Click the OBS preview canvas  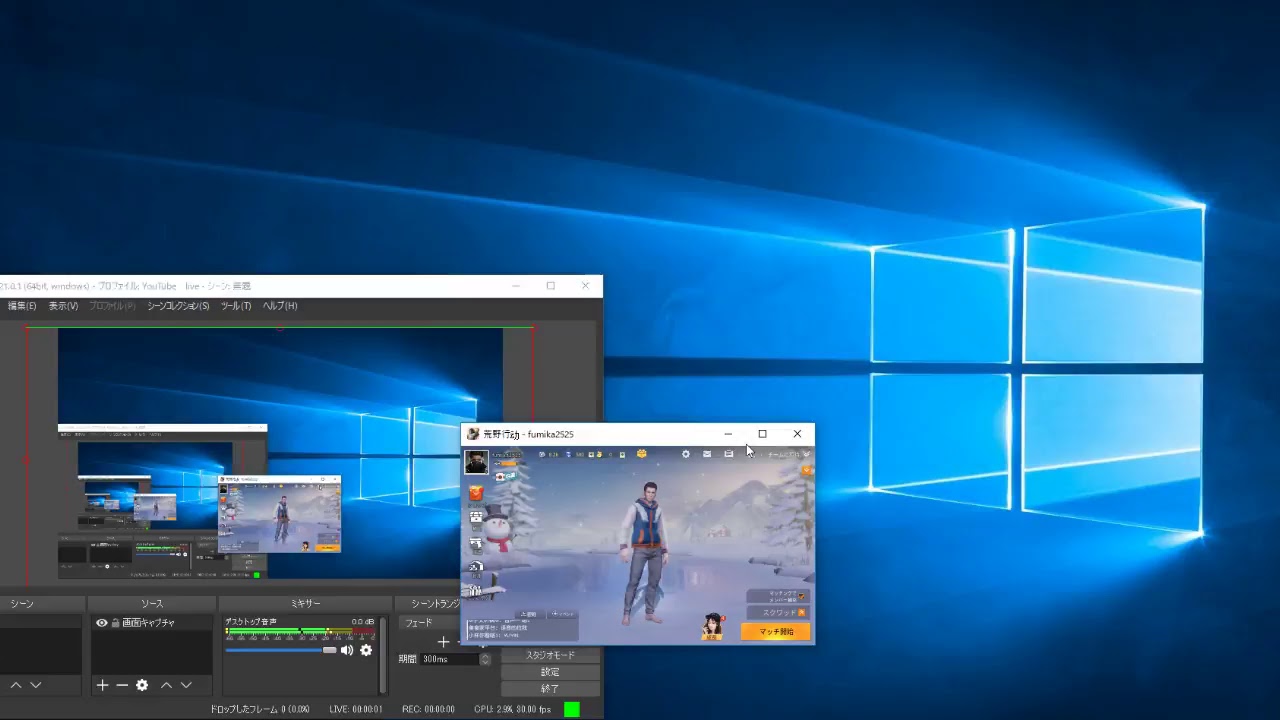(280, 455)
